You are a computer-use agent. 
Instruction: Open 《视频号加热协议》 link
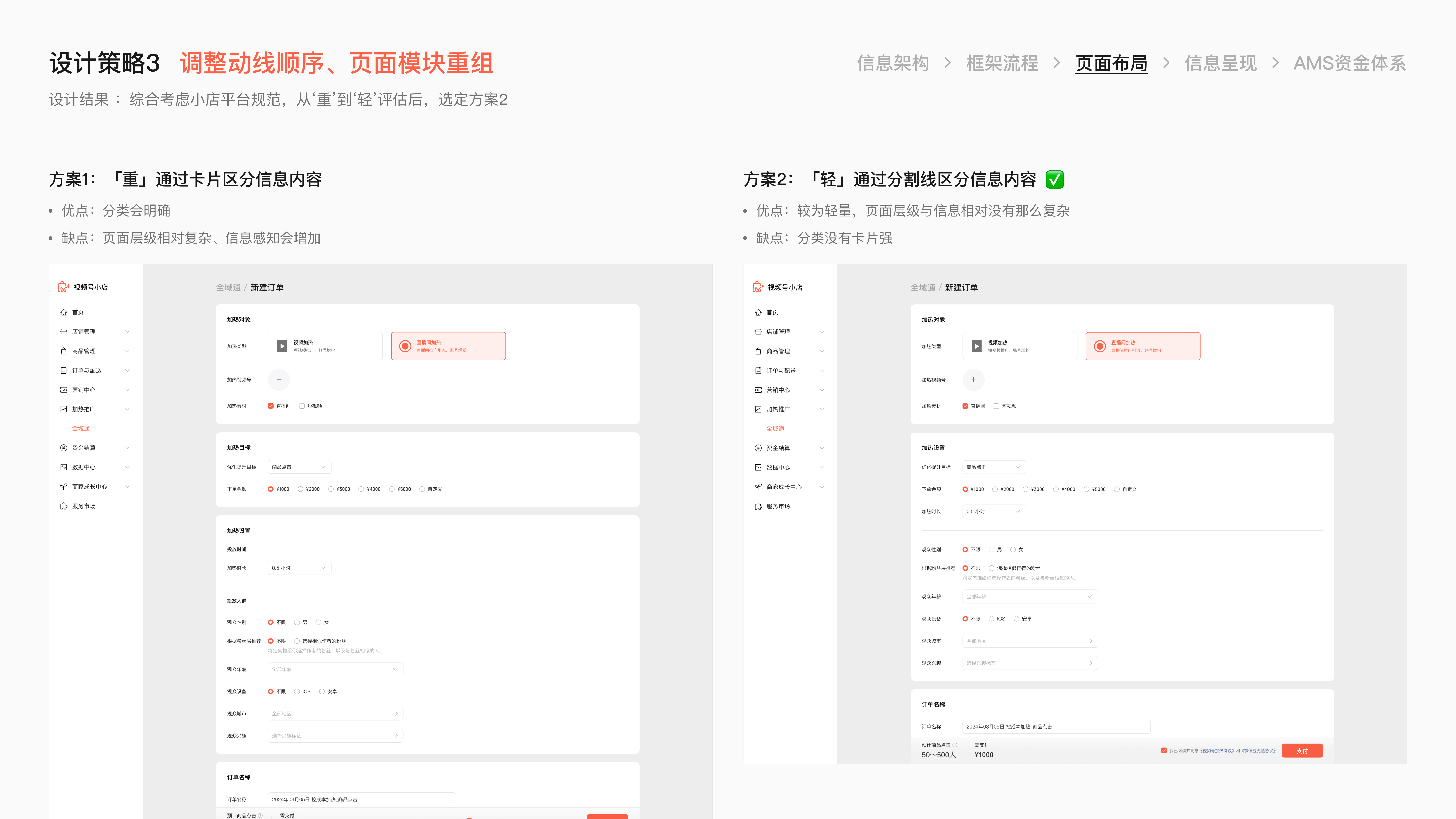pos(1217,750)
